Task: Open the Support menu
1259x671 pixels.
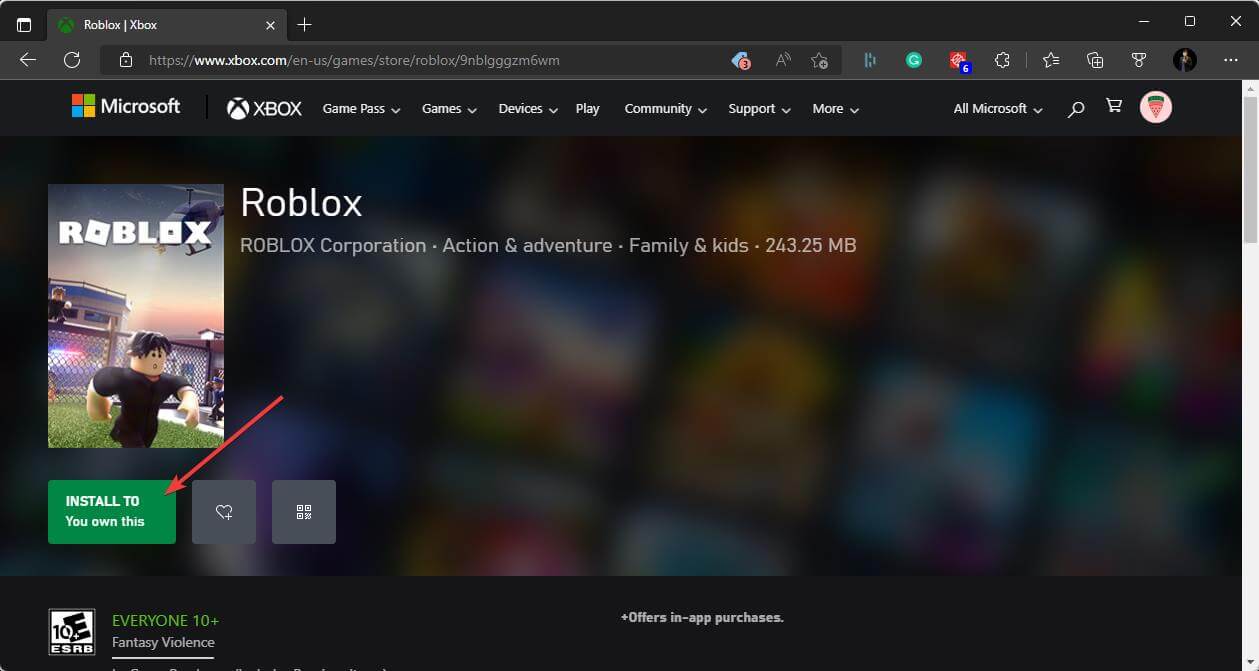Action: pyautogui.click(x=758, y=108)
